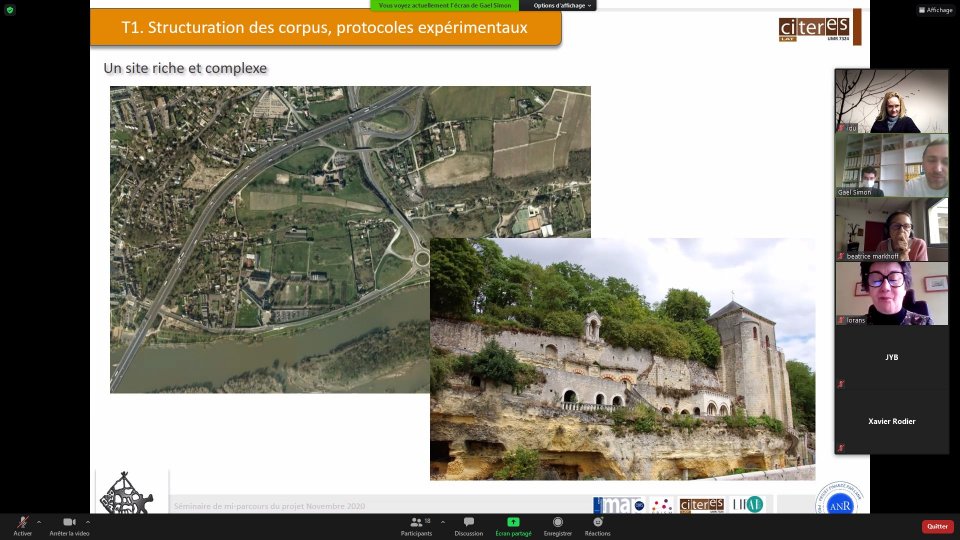Unmute the microphone with Activer

pos(23,526)
